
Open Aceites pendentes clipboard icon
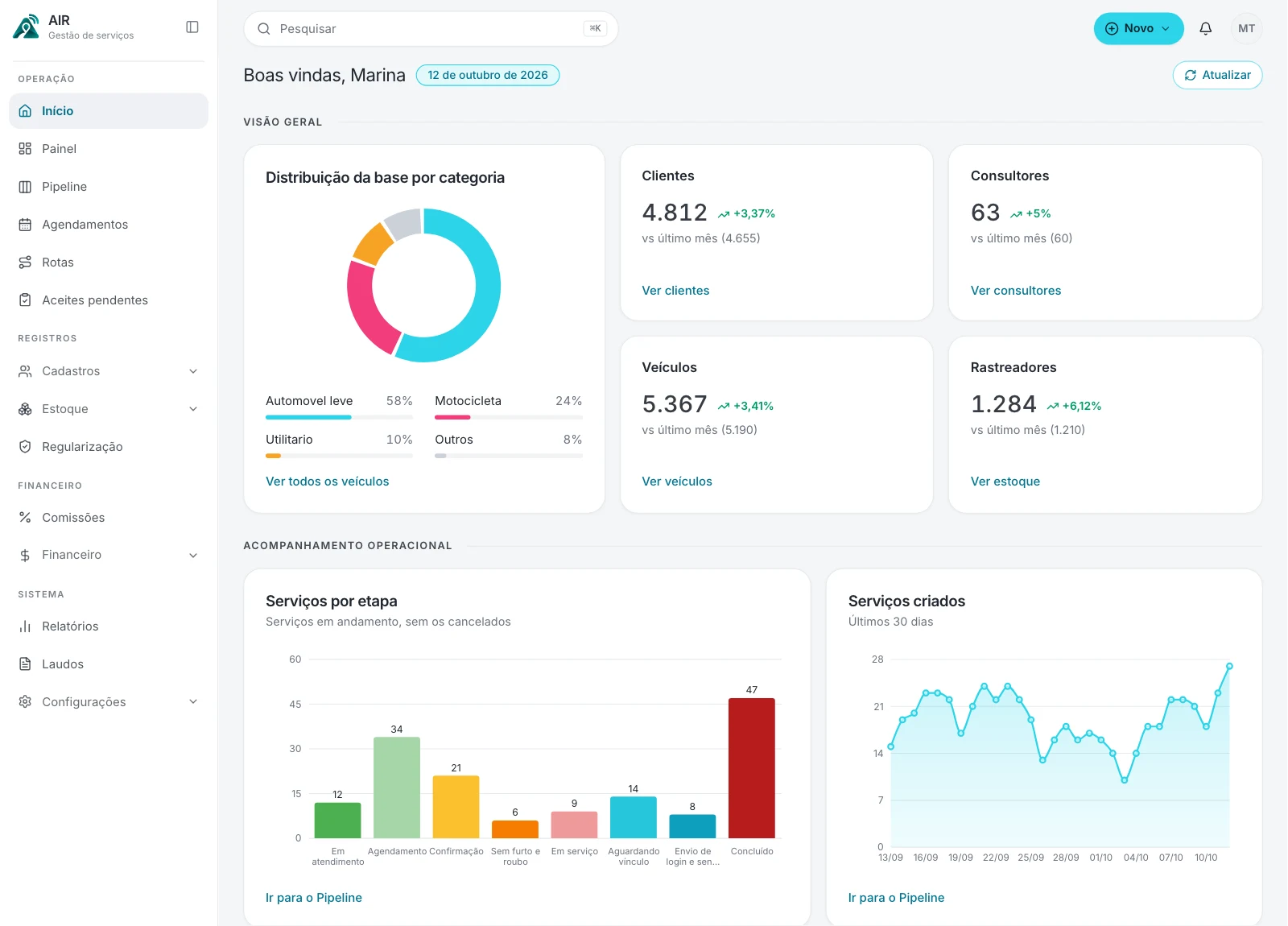coord(25,300)
